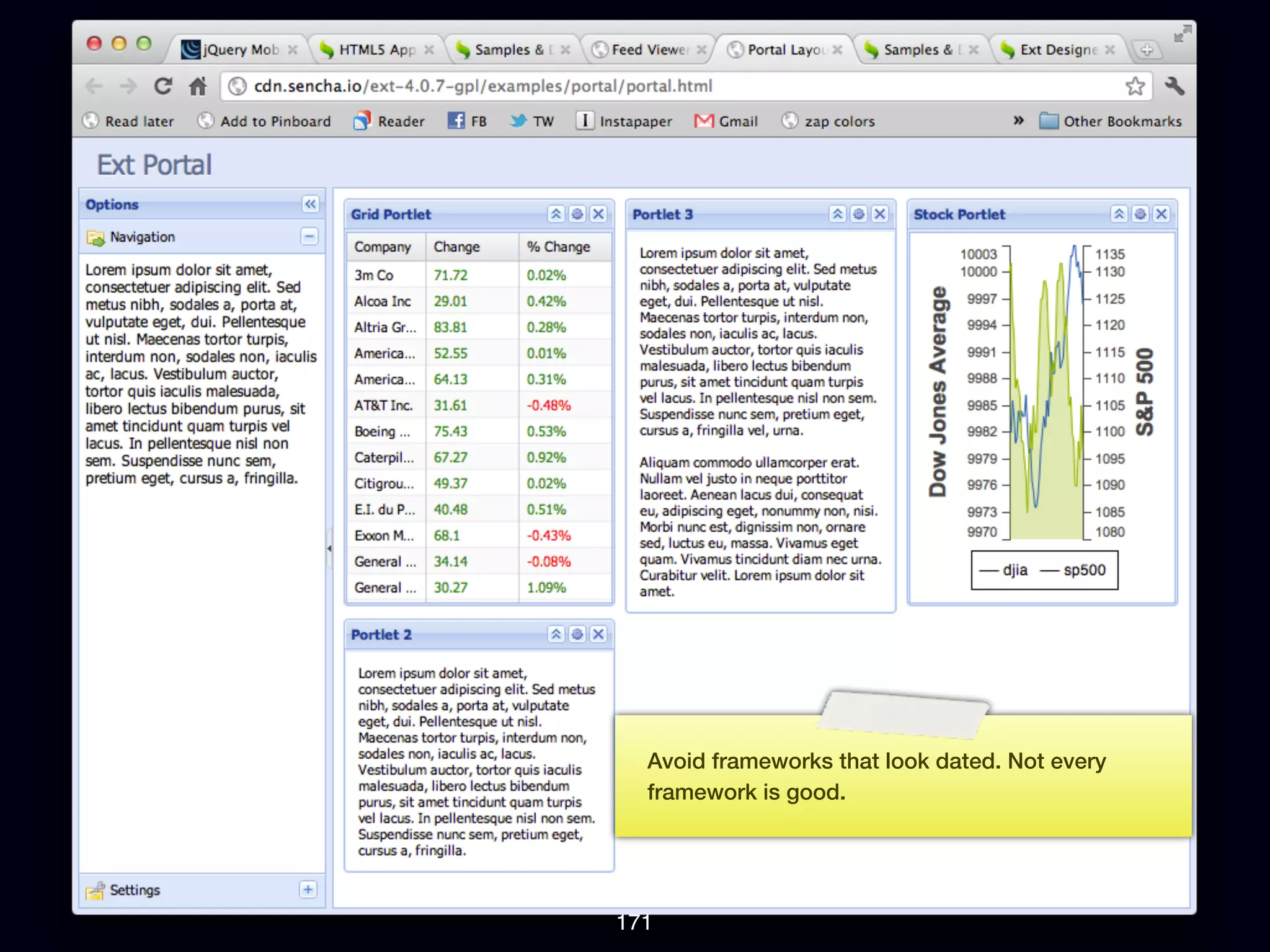The height and width of the screenshot is (952, 1270).
Task: Click the Ext Portal page title
Action: click(x=154, y=165)
